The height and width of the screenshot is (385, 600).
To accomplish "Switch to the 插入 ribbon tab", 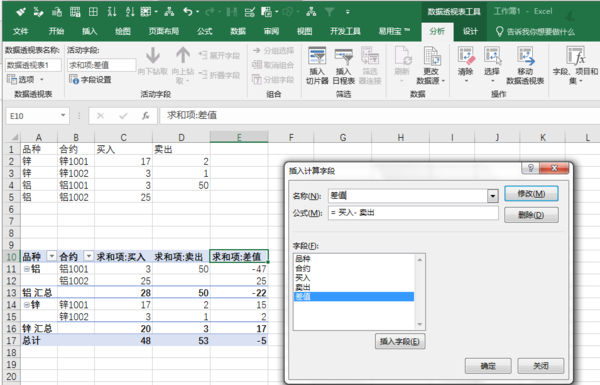I will pyautogui.click(x=89, y=31).
